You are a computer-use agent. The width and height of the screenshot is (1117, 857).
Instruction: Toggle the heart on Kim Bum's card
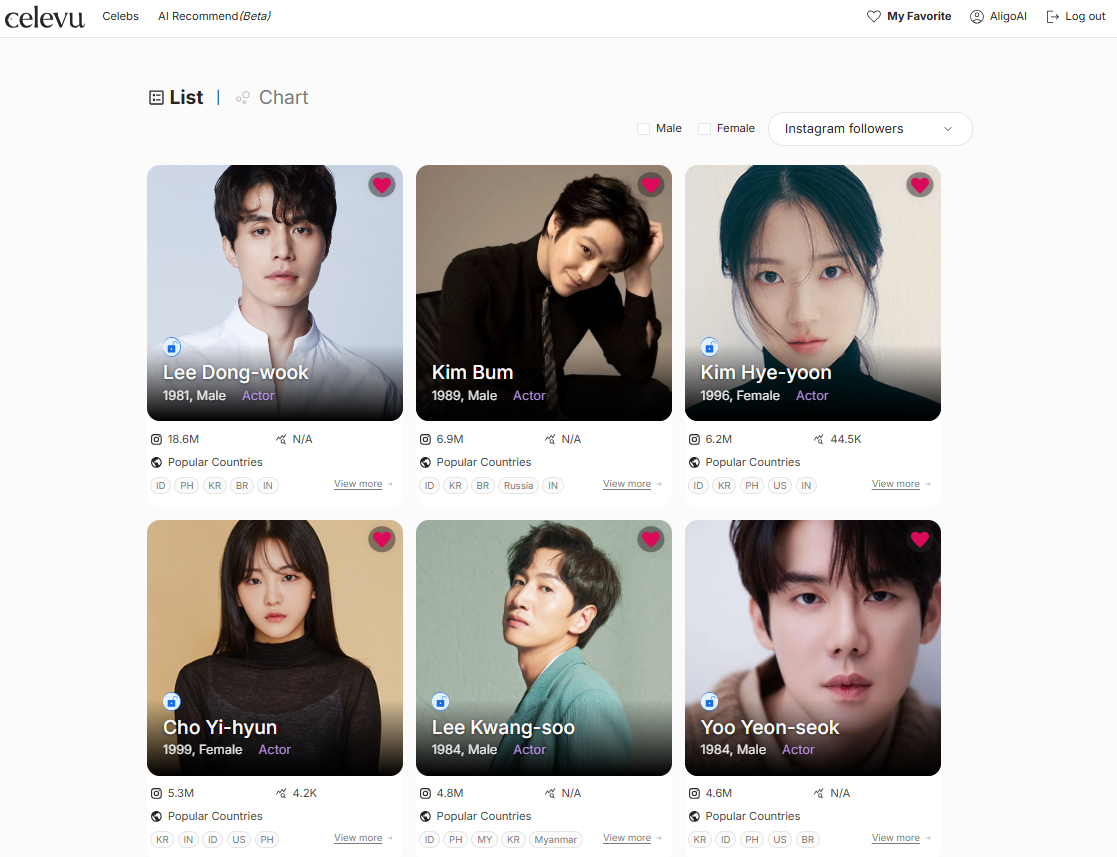(x=650, y=185)
